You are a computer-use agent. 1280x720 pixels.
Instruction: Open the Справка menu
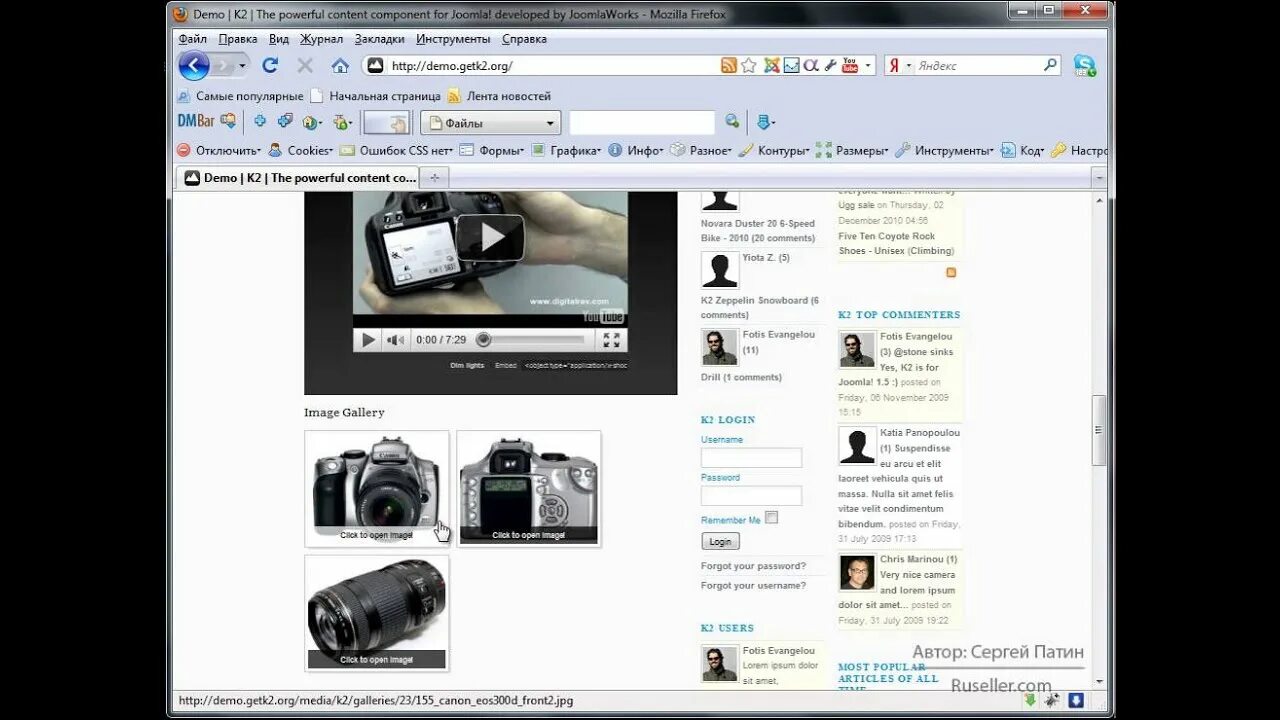(x=524, y=39)
